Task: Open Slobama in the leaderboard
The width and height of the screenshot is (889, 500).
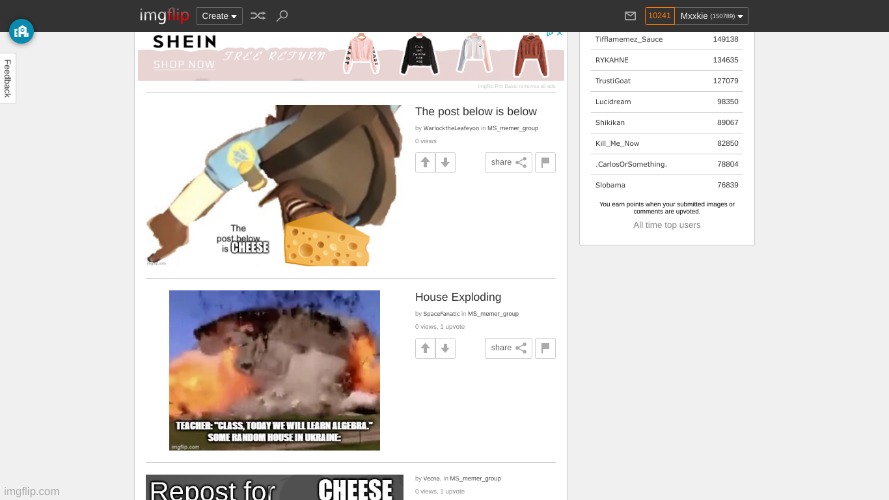Action: pyautogui.click(x=610, y=185)
